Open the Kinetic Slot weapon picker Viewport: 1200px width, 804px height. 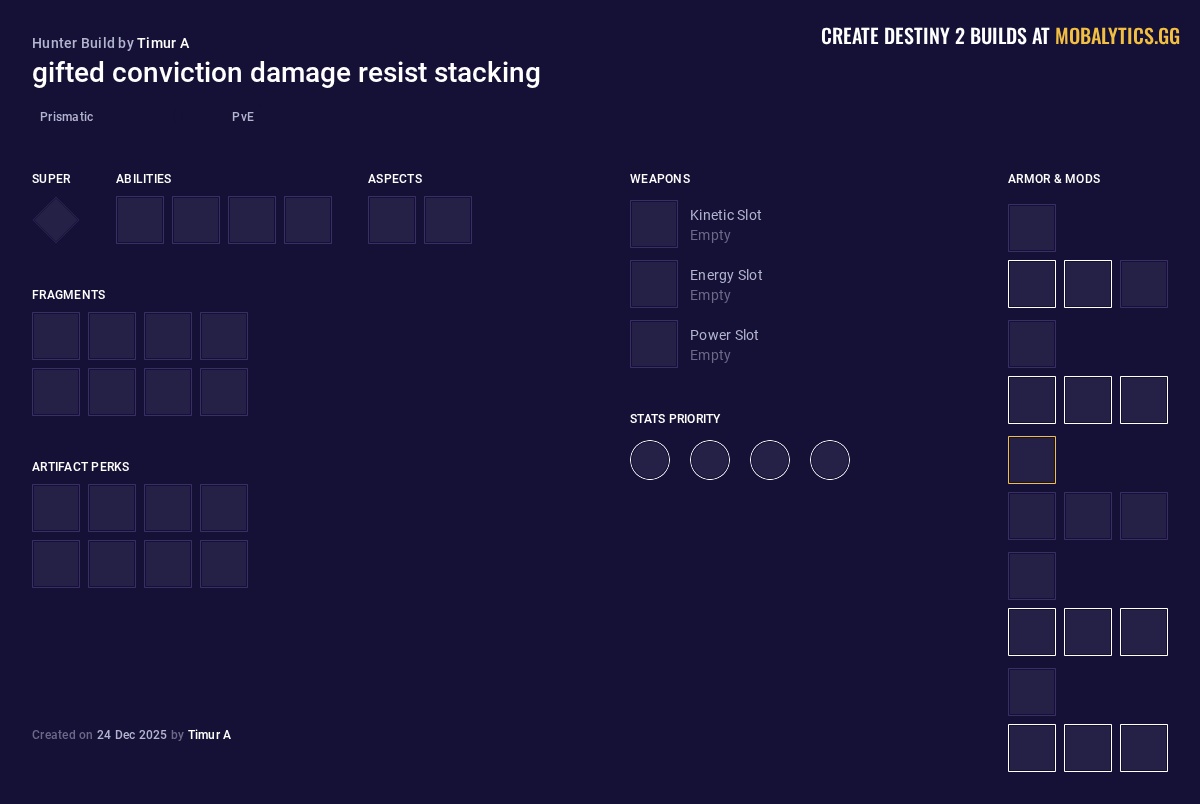pos(654,224)
